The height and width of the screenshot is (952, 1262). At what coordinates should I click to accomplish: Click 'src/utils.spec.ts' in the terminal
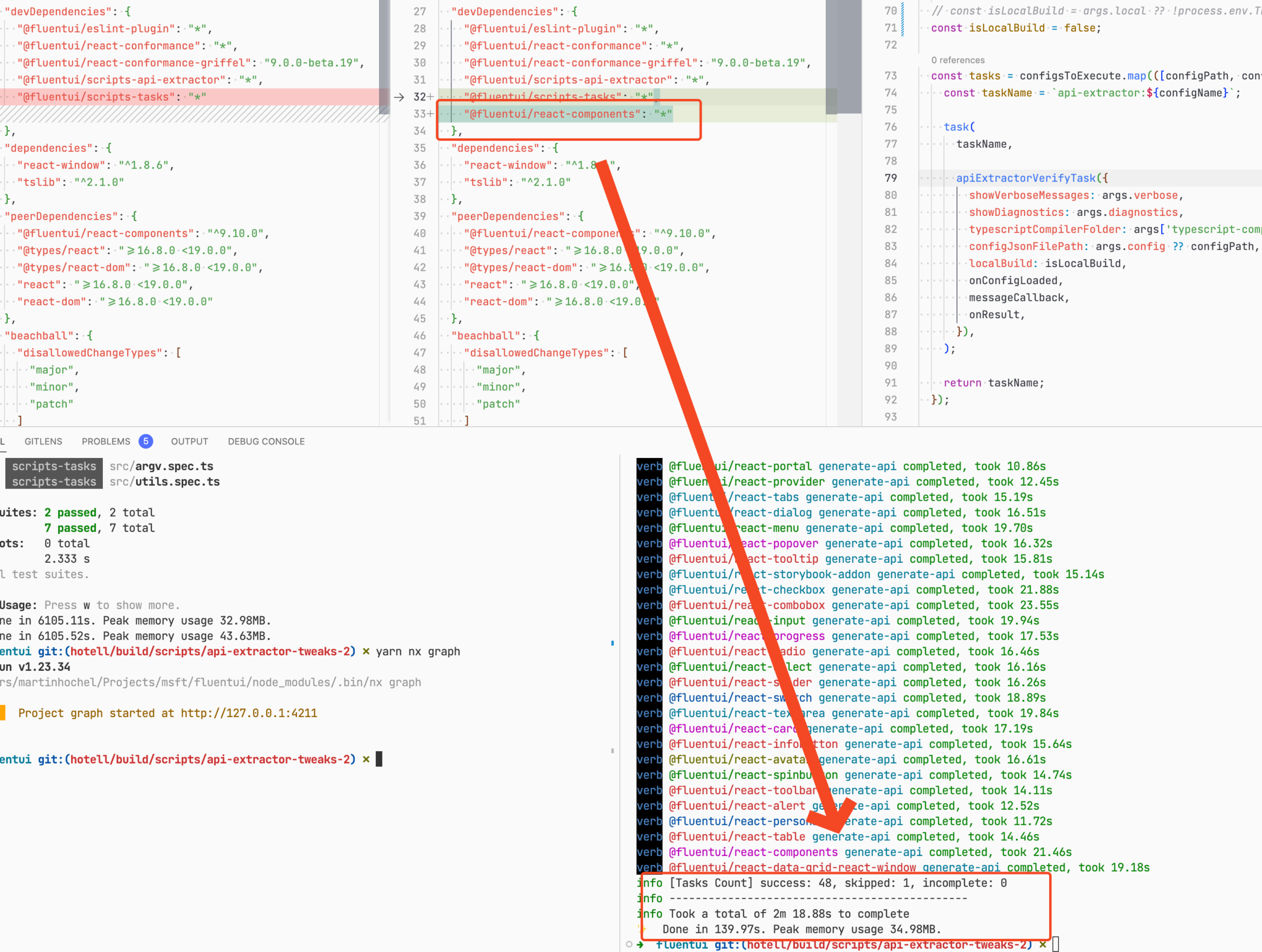(x=164, y=481)
